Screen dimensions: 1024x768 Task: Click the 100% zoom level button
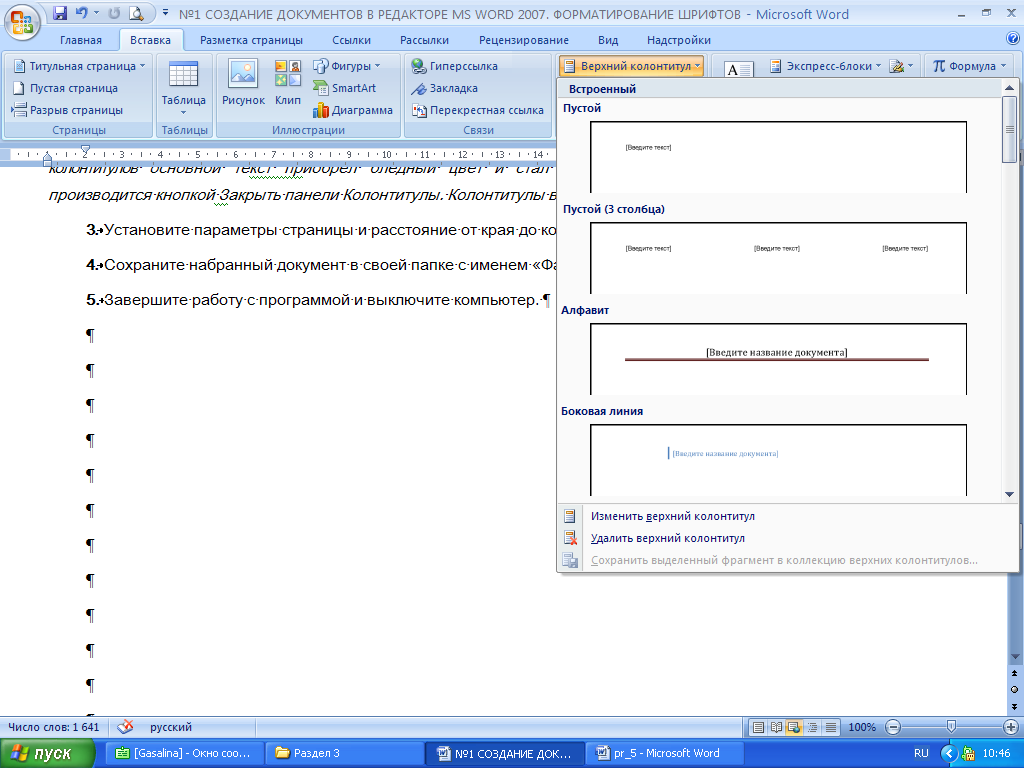861,727
